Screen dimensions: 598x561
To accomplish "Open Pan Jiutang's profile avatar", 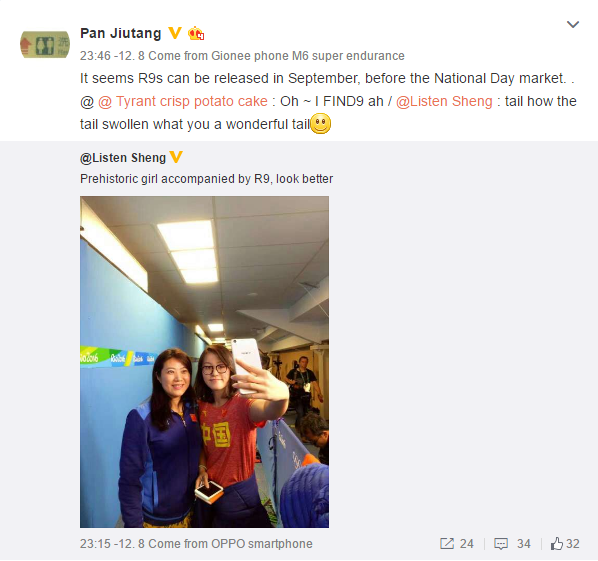I will pos(45,45).
